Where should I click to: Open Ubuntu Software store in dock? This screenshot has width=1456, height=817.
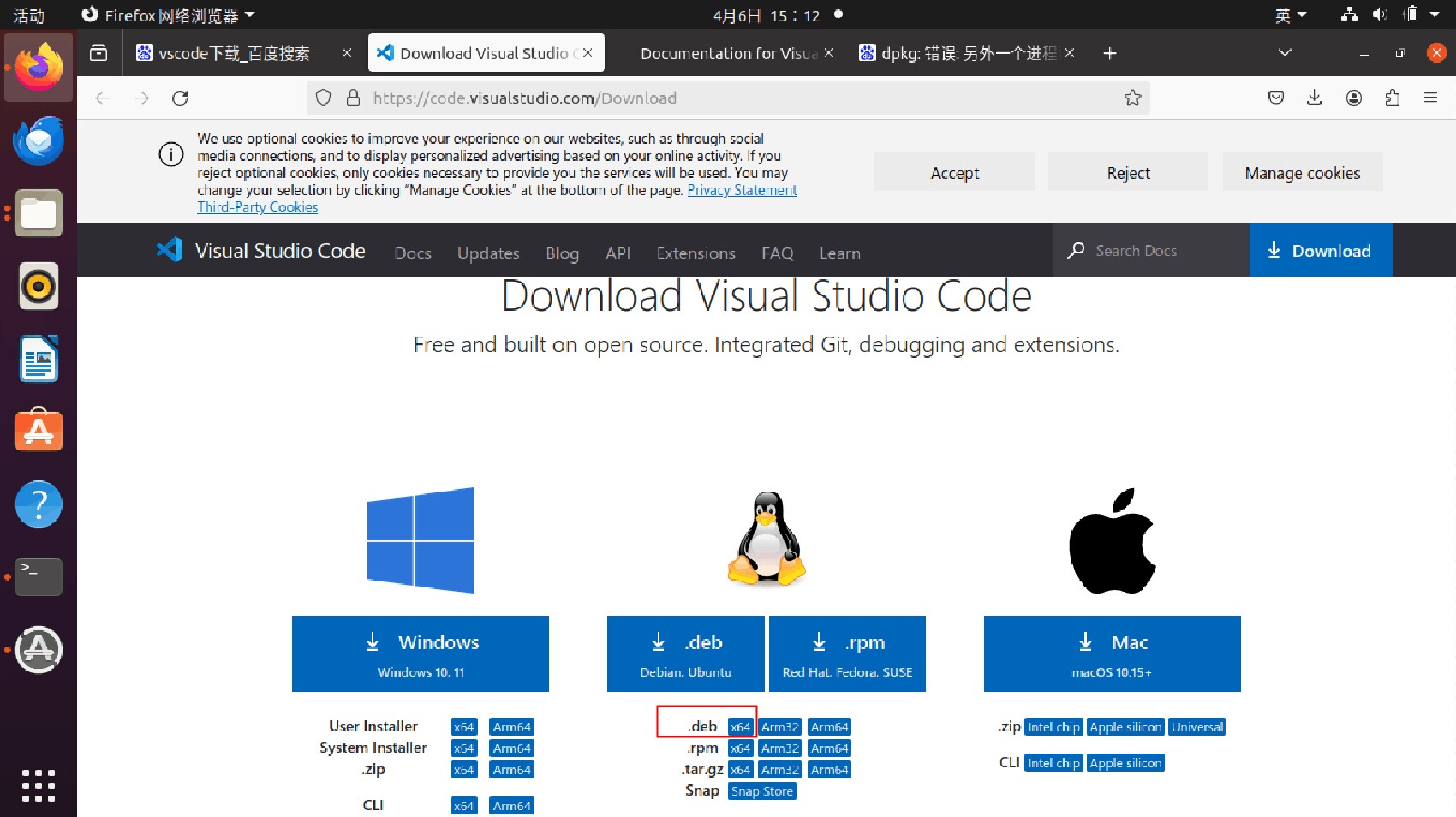tap(39, 431)
